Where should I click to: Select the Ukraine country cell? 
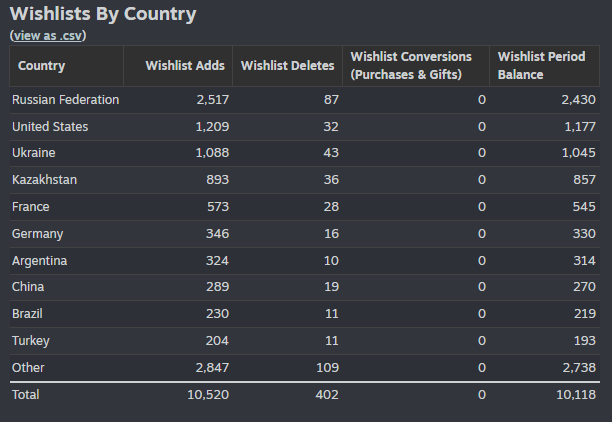[x=34, y=153]
